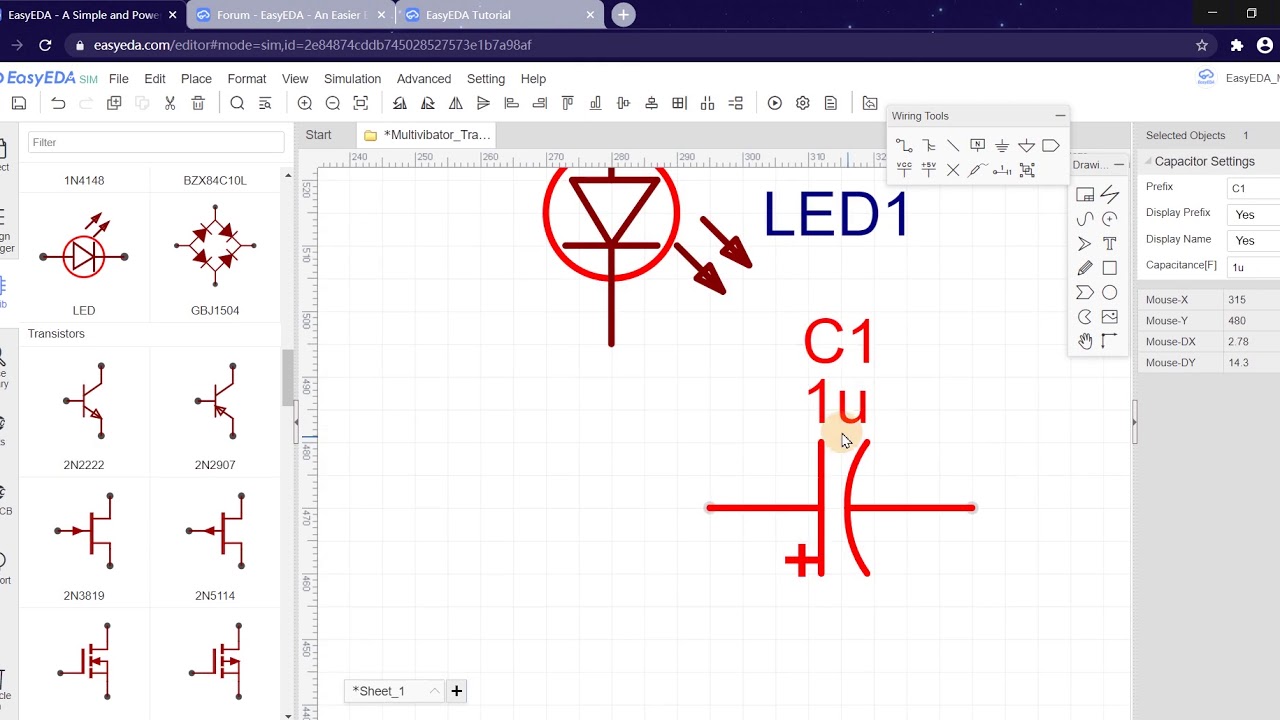
Task: Add a new sheet with plus button
Action: click(457, 691)
